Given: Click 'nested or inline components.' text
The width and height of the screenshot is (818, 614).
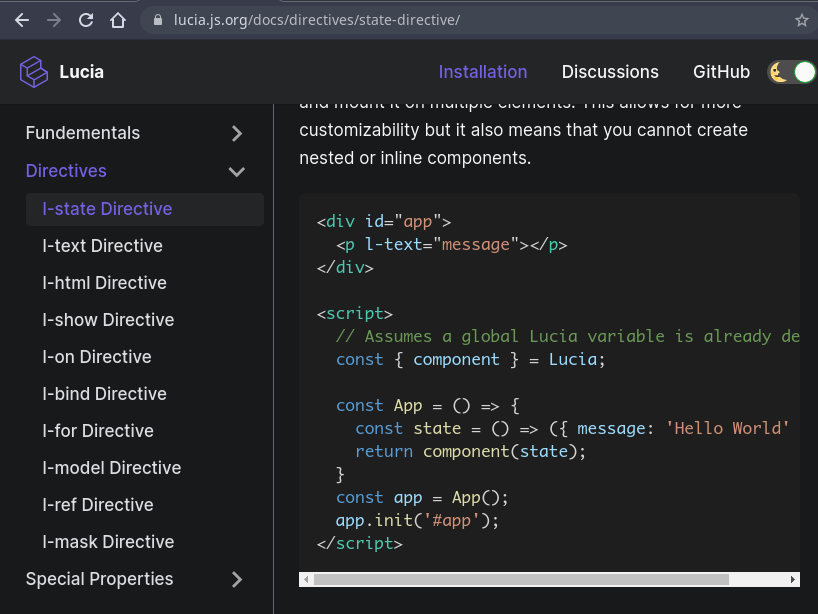Looking at the screenshot, I should pos(415,158).
